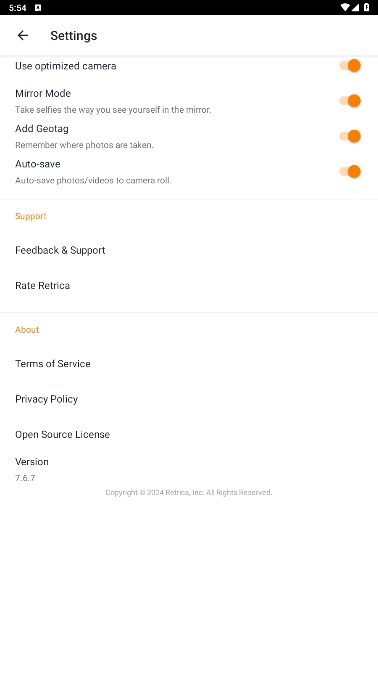Tap the Wi-Fi status icon

345,7
